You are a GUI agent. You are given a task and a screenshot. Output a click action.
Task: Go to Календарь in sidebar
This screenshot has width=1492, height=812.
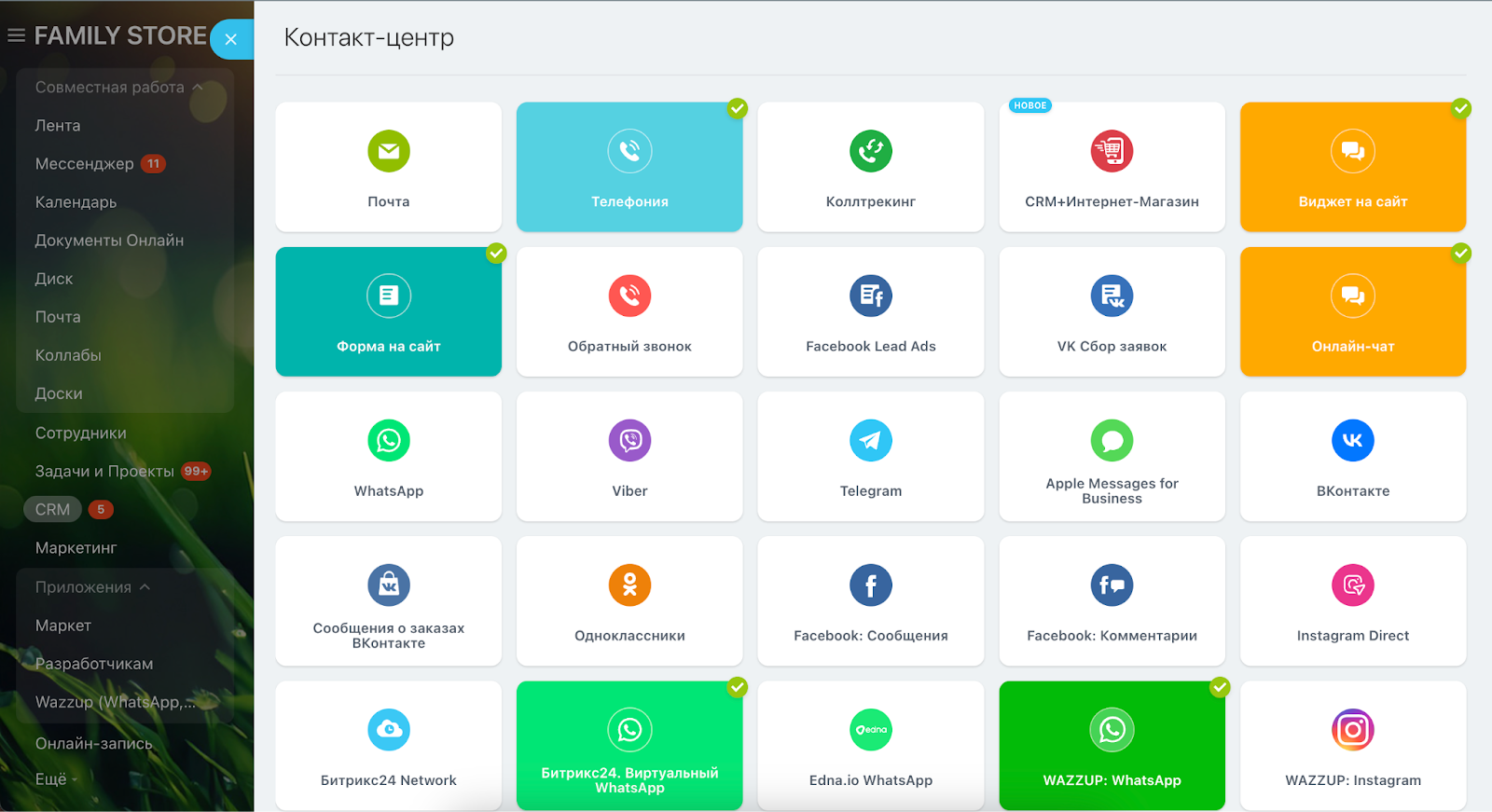click(x=76, y=202)
